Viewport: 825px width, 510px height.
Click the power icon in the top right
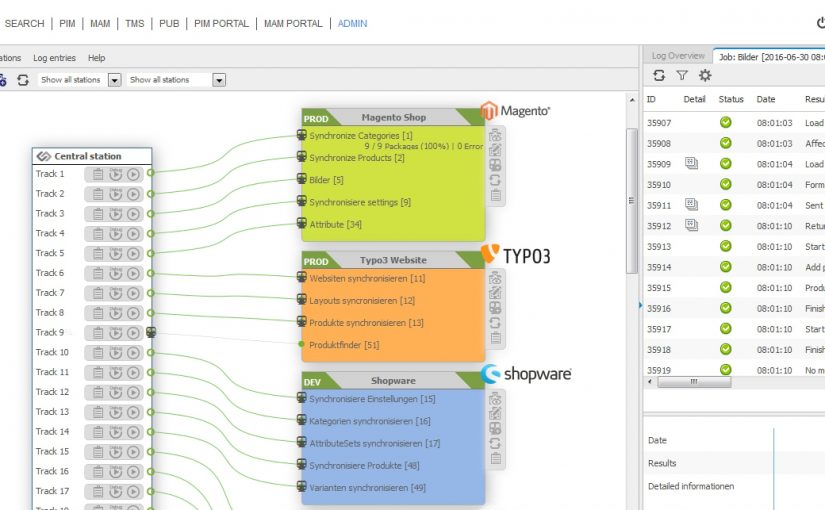coord(820,23)
